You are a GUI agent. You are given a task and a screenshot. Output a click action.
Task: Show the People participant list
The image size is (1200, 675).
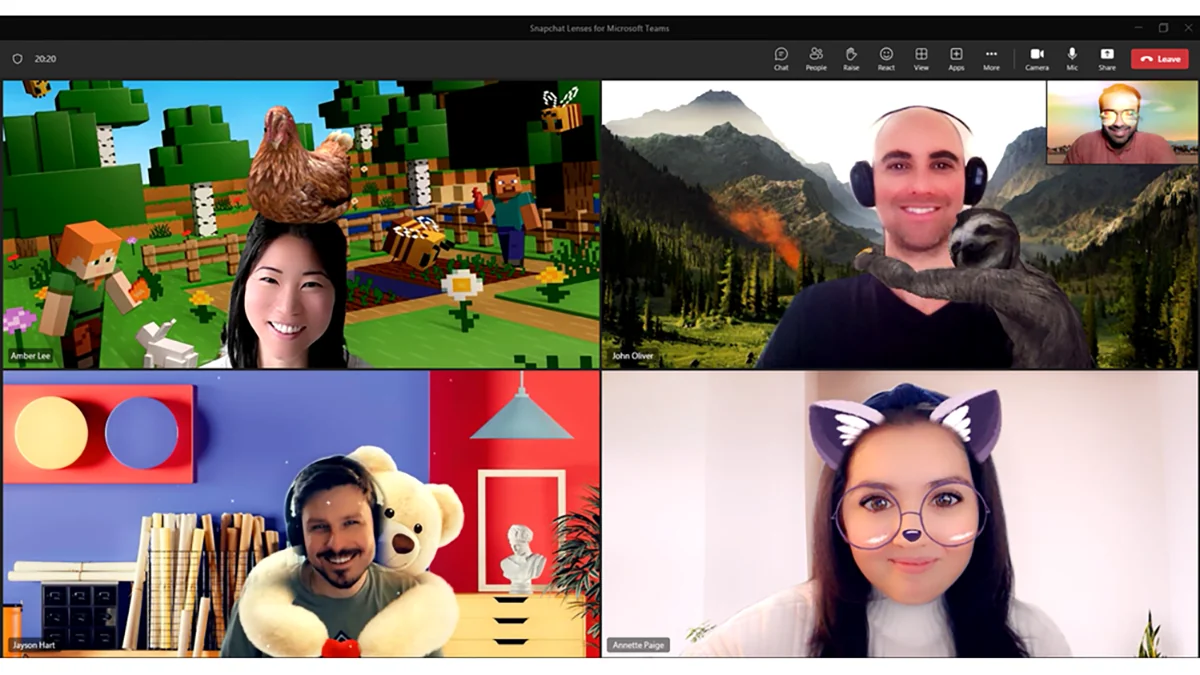pyautogui.click(x=816, y=58)
